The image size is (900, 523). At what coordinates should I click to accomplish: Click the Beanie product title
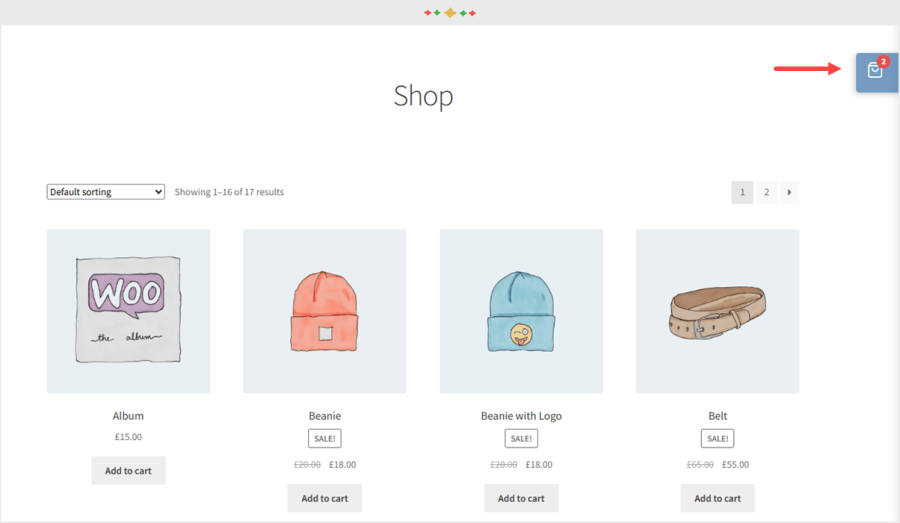(325, 416)
